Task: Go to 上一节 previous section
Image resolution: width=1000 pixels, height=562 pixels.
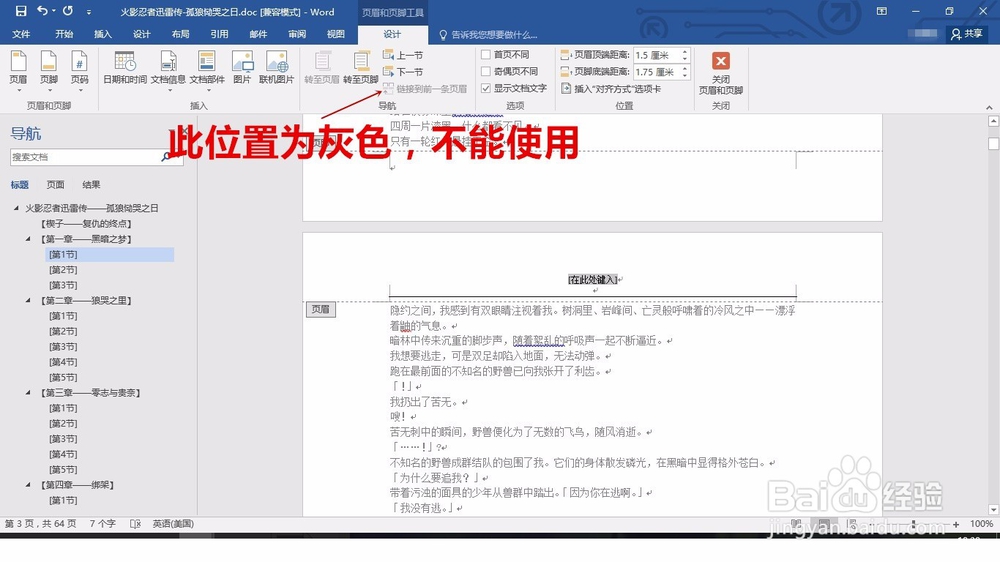Action: (x=403, y=55)
